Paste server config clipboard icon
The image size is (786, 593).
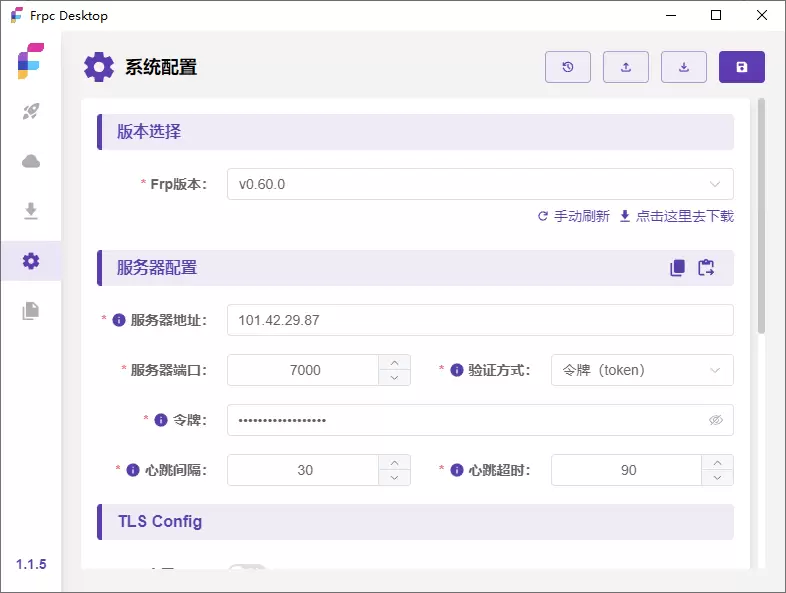pyautogui.click(x=706, y=268)
